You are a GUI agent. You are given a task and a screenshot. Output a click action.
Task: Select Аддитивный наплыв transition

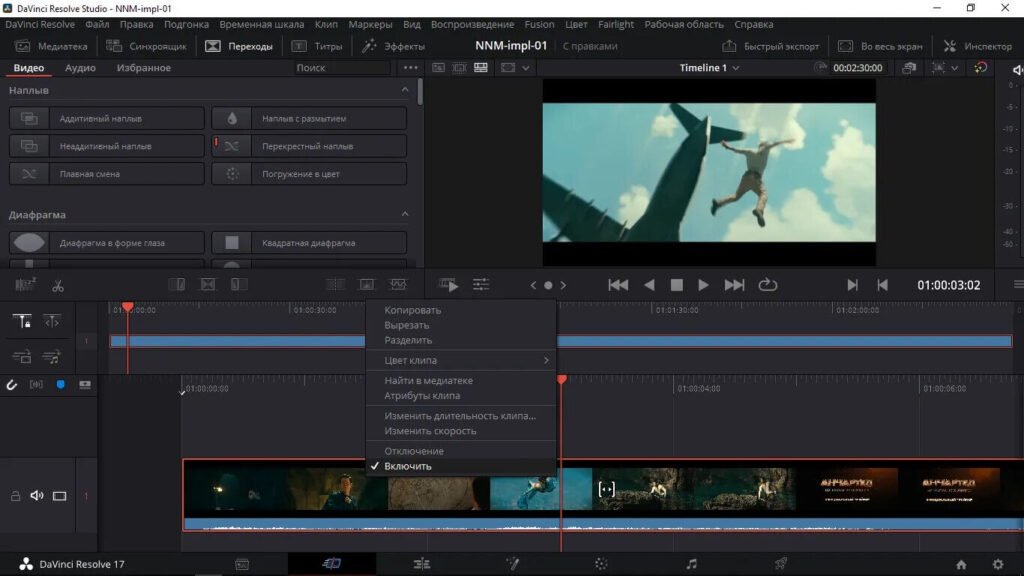106,118
